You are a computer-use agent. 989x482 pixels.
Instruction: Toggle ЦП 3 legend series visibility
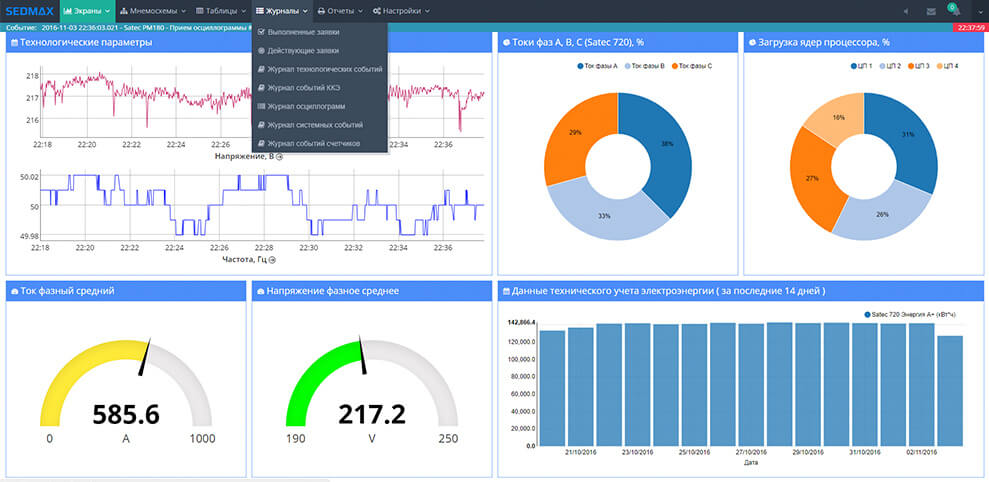point(916,66)
